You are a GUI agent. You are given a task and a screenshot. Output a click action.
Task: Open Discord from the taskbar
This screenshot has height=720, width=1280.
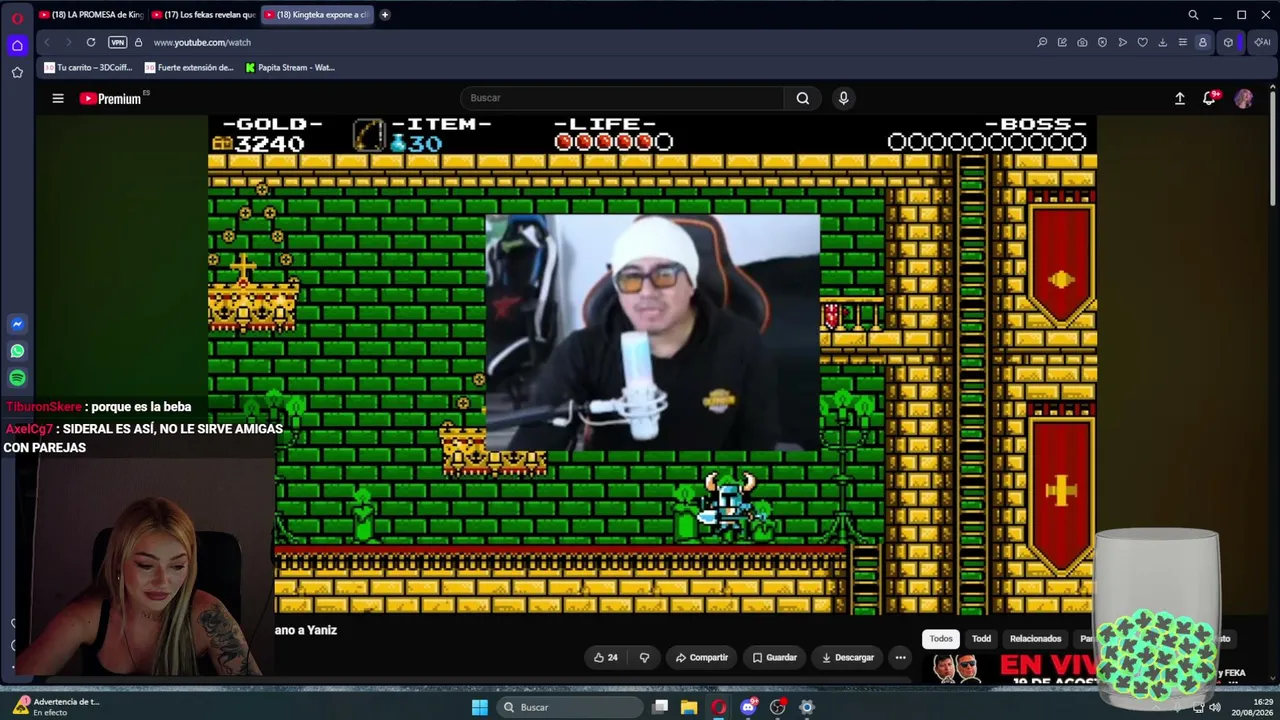click(x=748, y=707)
